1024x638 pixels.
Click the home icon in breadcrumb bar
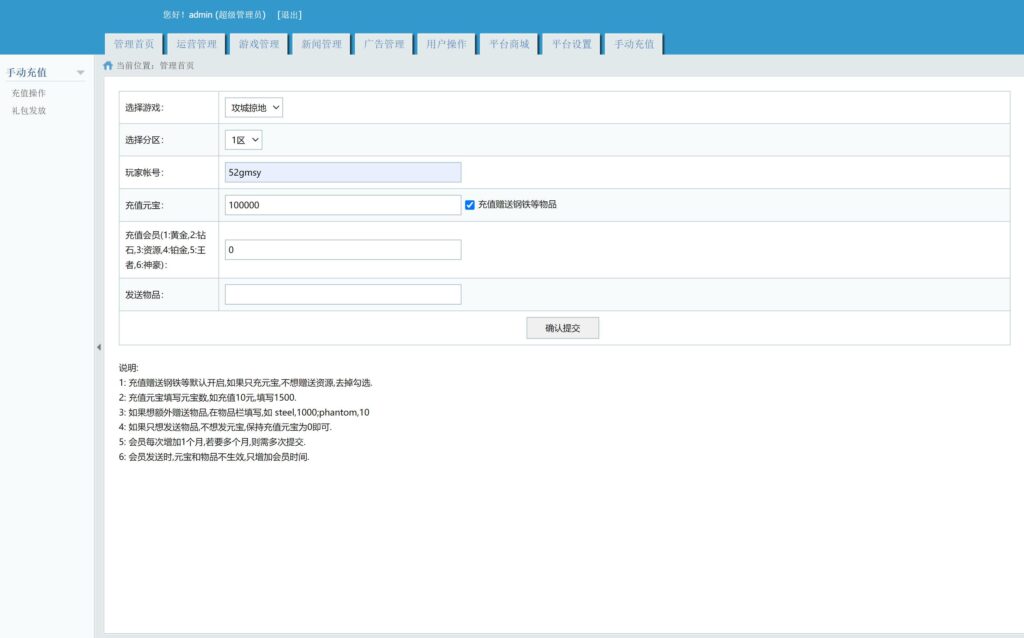108,65
